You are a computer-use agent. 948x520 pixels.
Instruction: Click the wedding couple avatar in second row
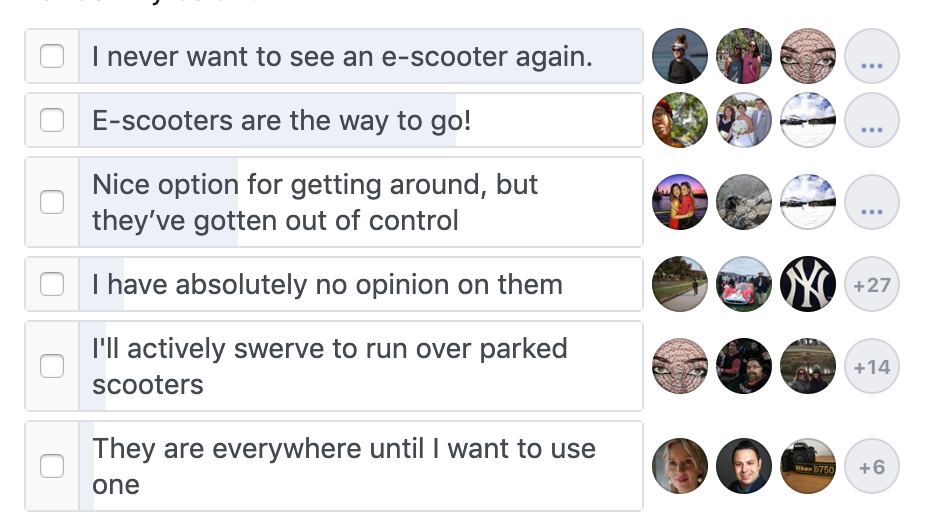(x=744, y=120)
